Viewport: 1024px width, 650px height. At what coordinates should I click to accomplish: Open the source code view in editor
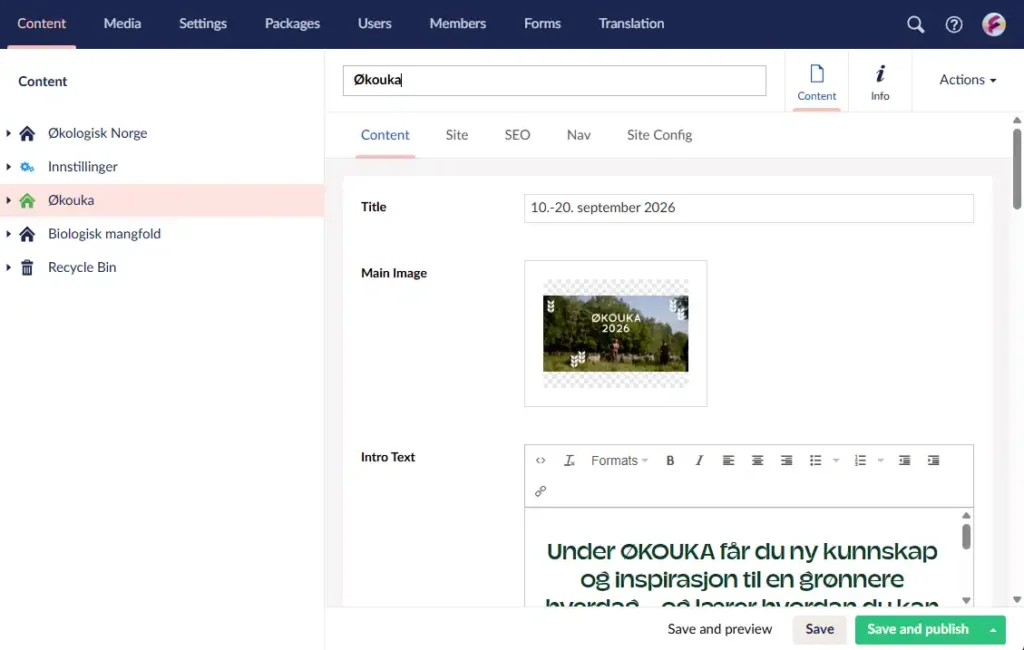[540, 461]
